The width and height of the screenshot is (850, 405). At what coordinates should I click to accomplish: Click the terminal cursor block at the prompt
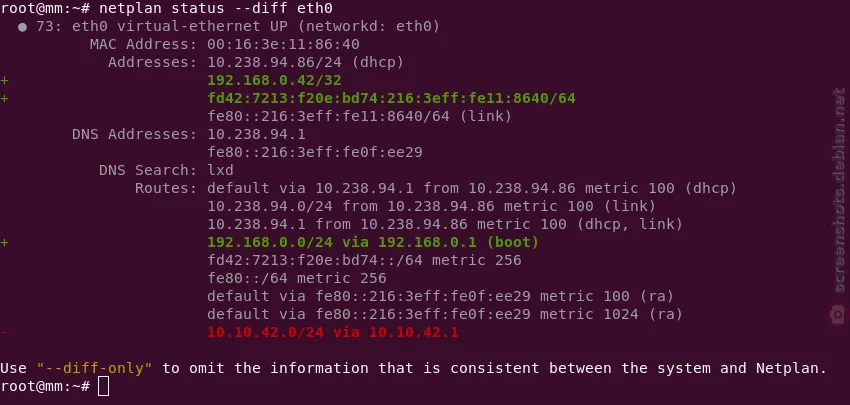[103, 387]
